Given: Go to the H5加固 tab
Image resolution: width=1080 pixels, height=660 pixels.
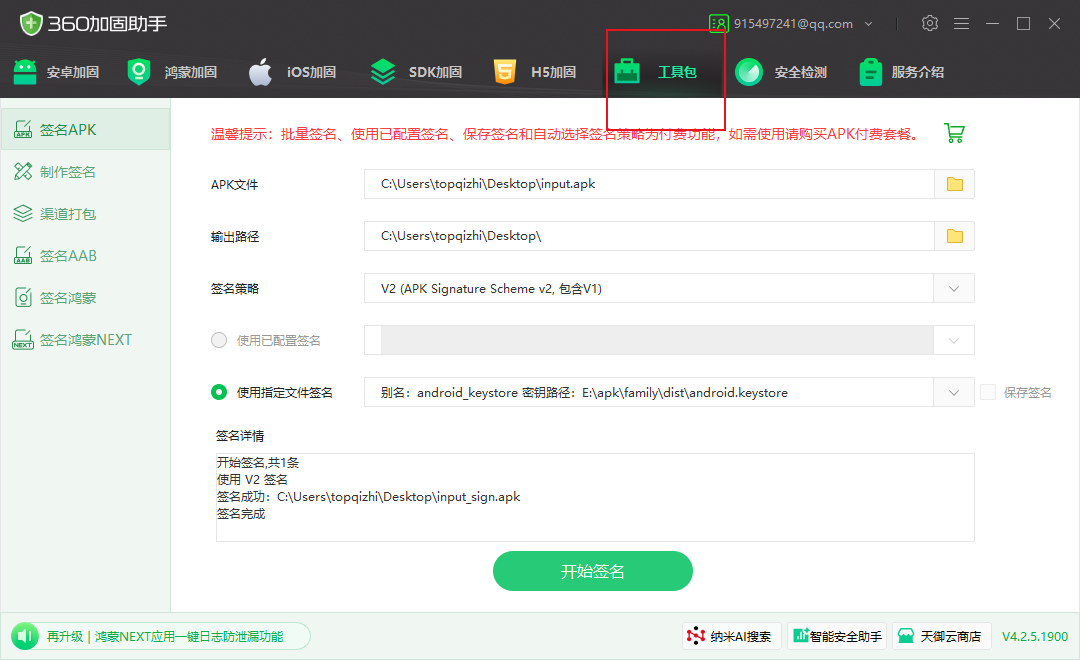Looking at the screenshot, I should (534, 72).
